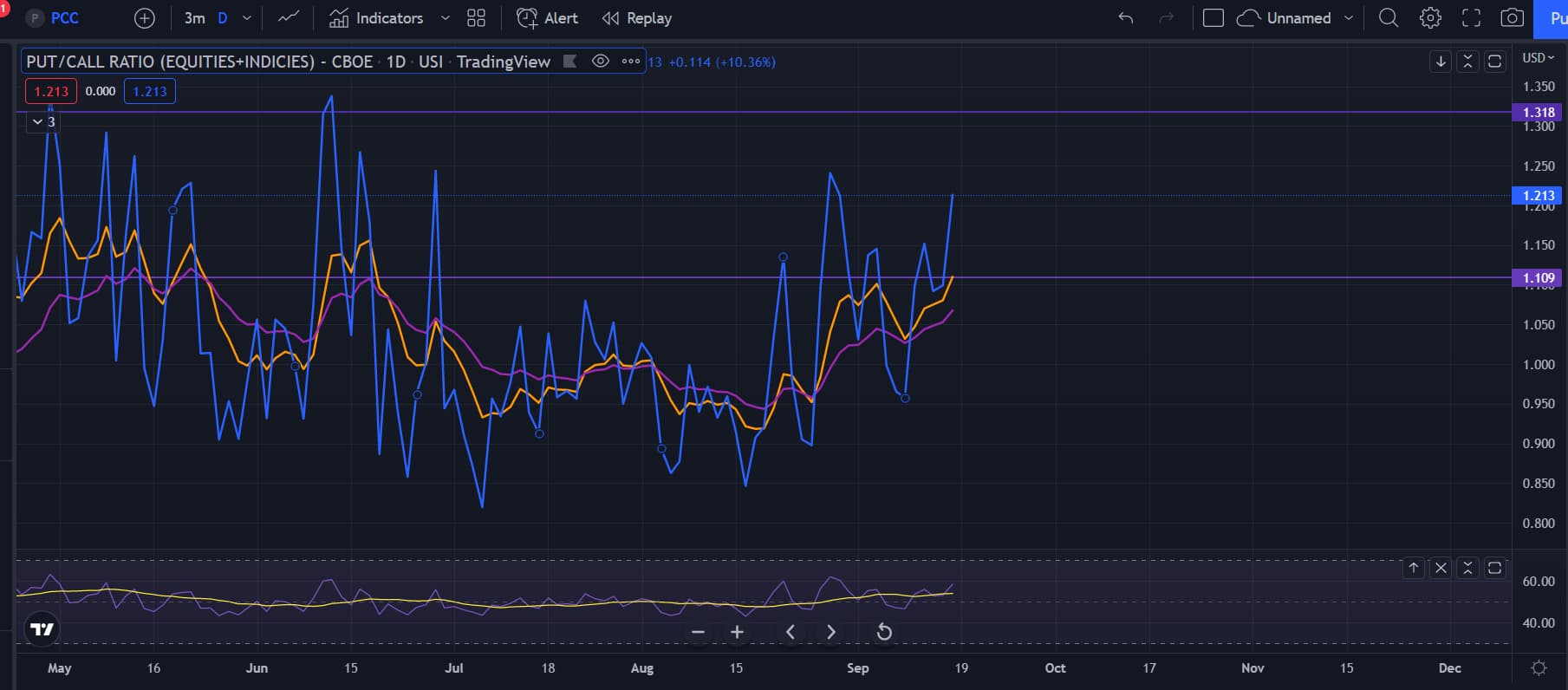1568x690 pixels.
Task: Toggle PUT/CALL RATIO series visibility eye
Action: point(600,62)
